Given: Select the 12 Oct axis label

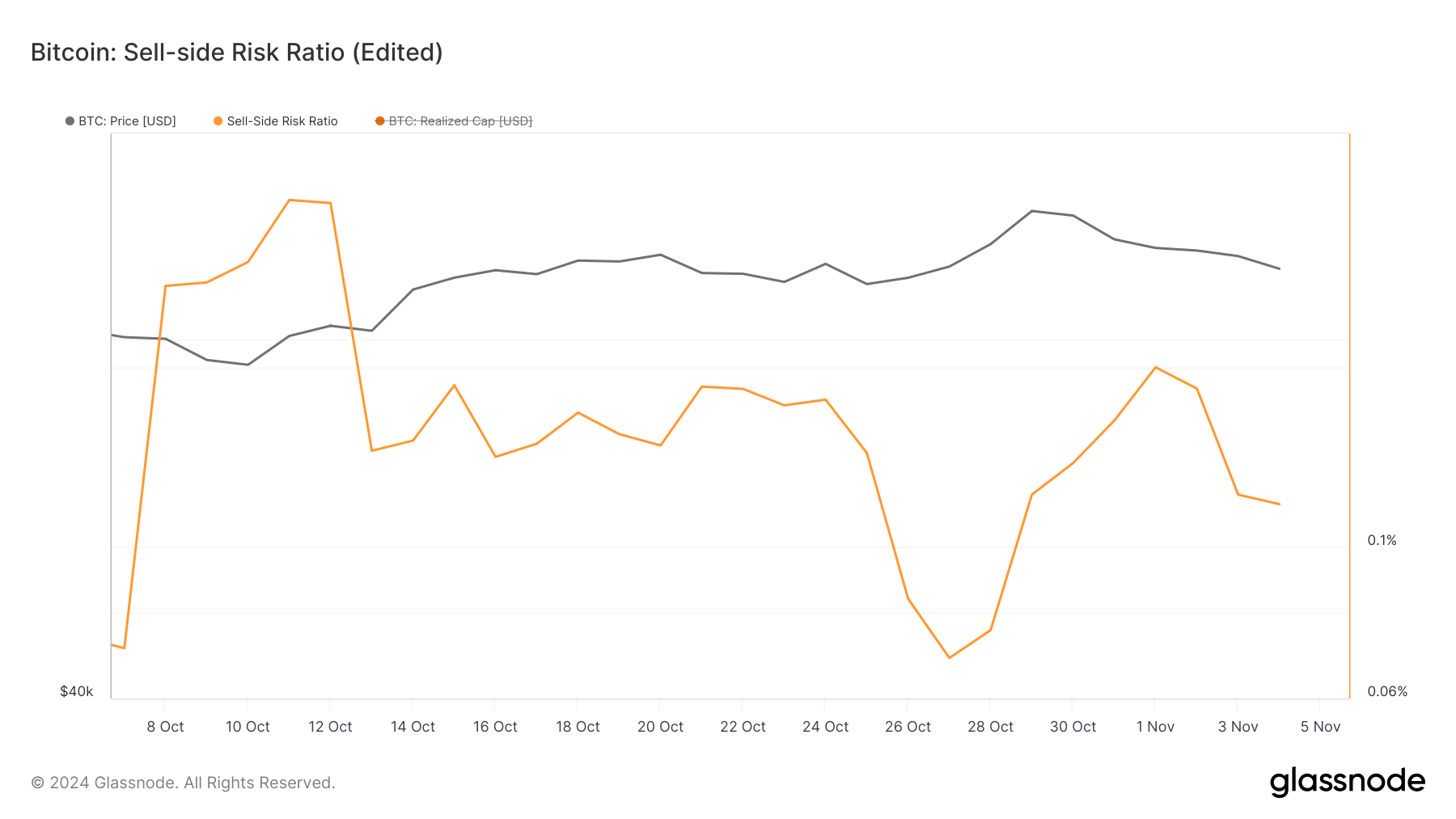Looking at the screenshot, I should coord(330,727).
